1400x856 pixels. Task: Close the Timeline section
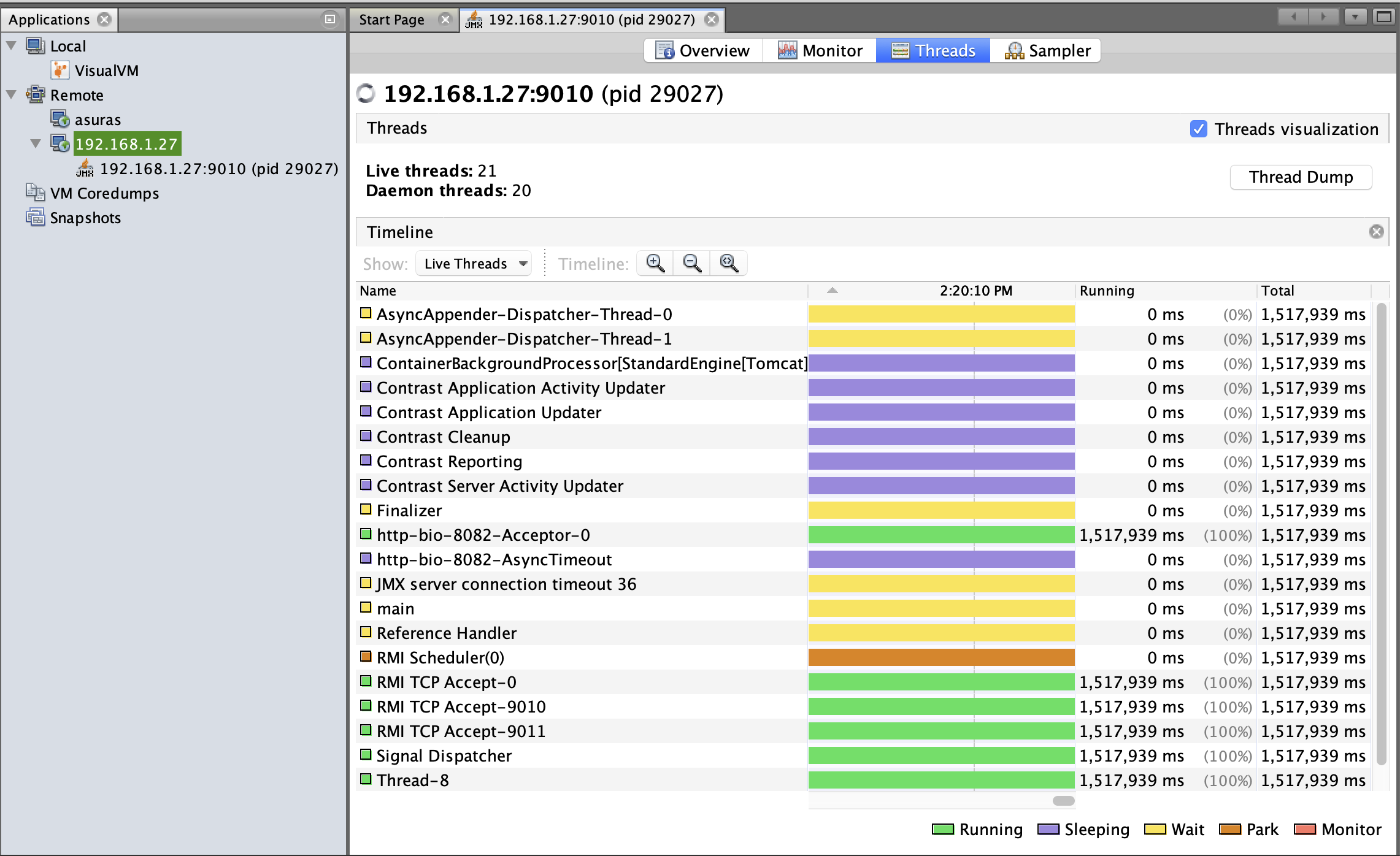(x=1376, y=232)
